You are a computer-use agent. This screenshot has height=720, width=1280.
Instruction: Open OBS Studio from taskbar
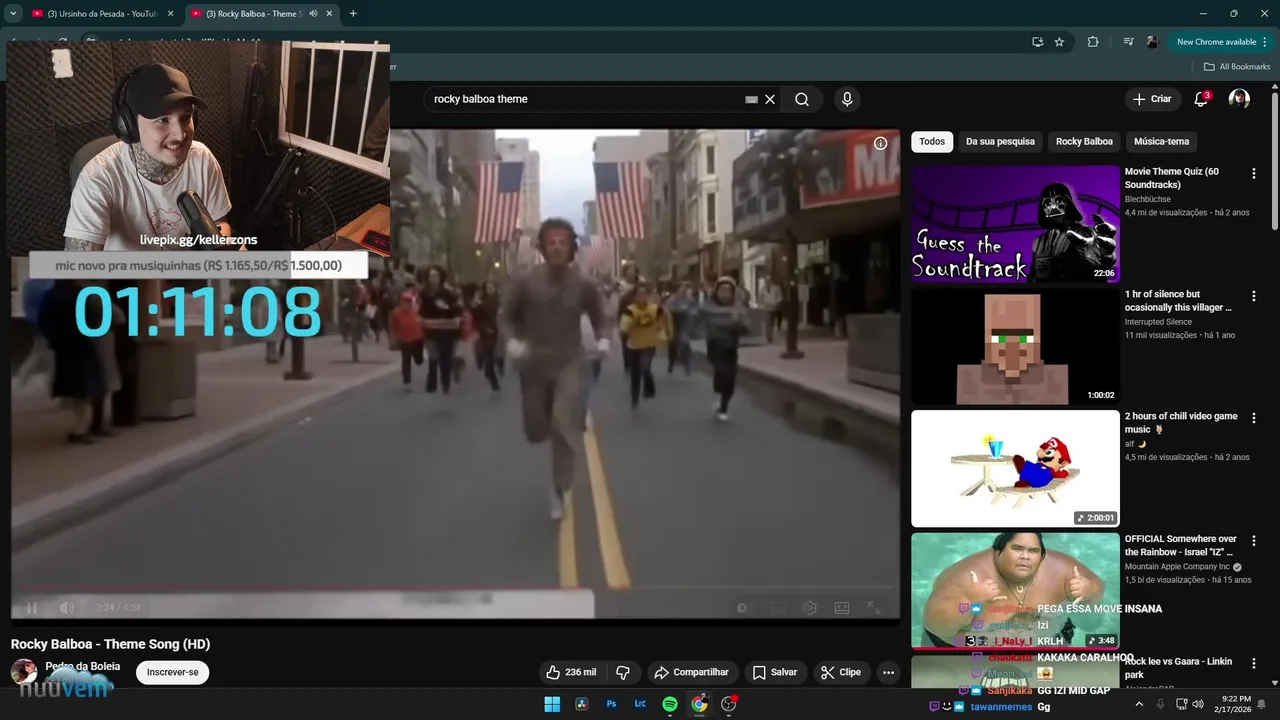click(x=729, y=704)
